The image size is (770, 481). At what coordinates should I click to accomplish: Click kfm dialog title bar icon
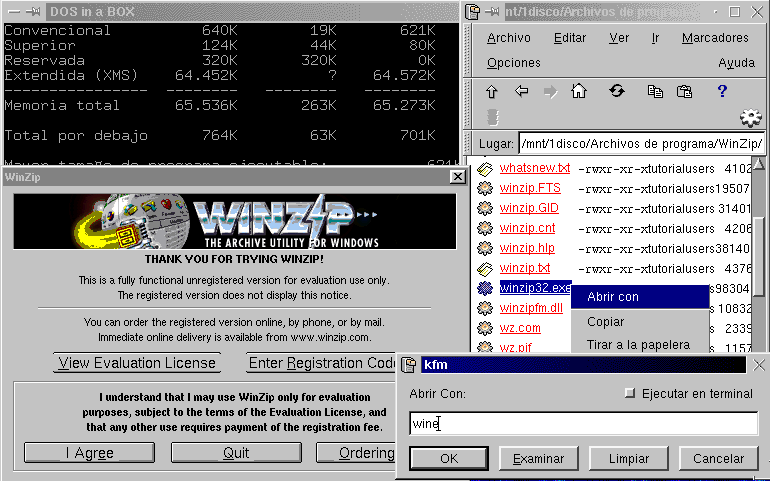(x=409, y=365)
